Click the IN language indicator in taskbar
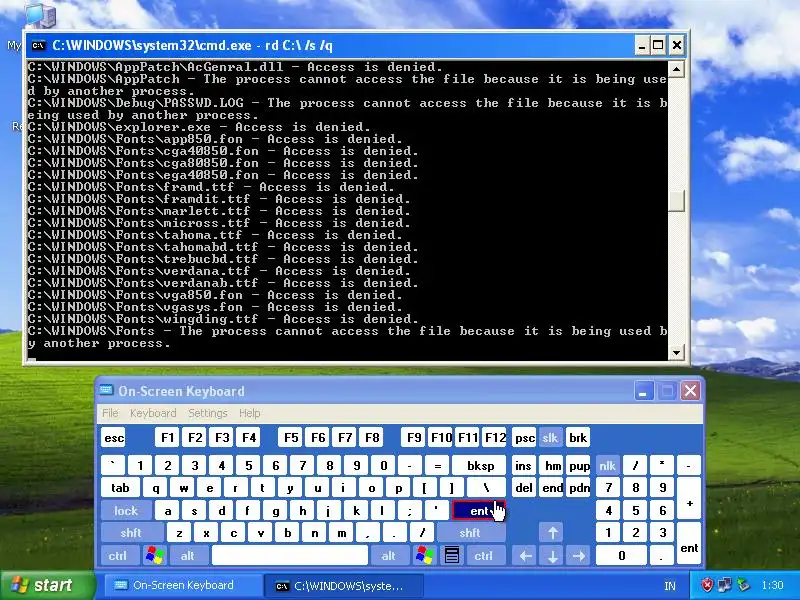The width and height of the screenshot is (800, 600). 669,586
